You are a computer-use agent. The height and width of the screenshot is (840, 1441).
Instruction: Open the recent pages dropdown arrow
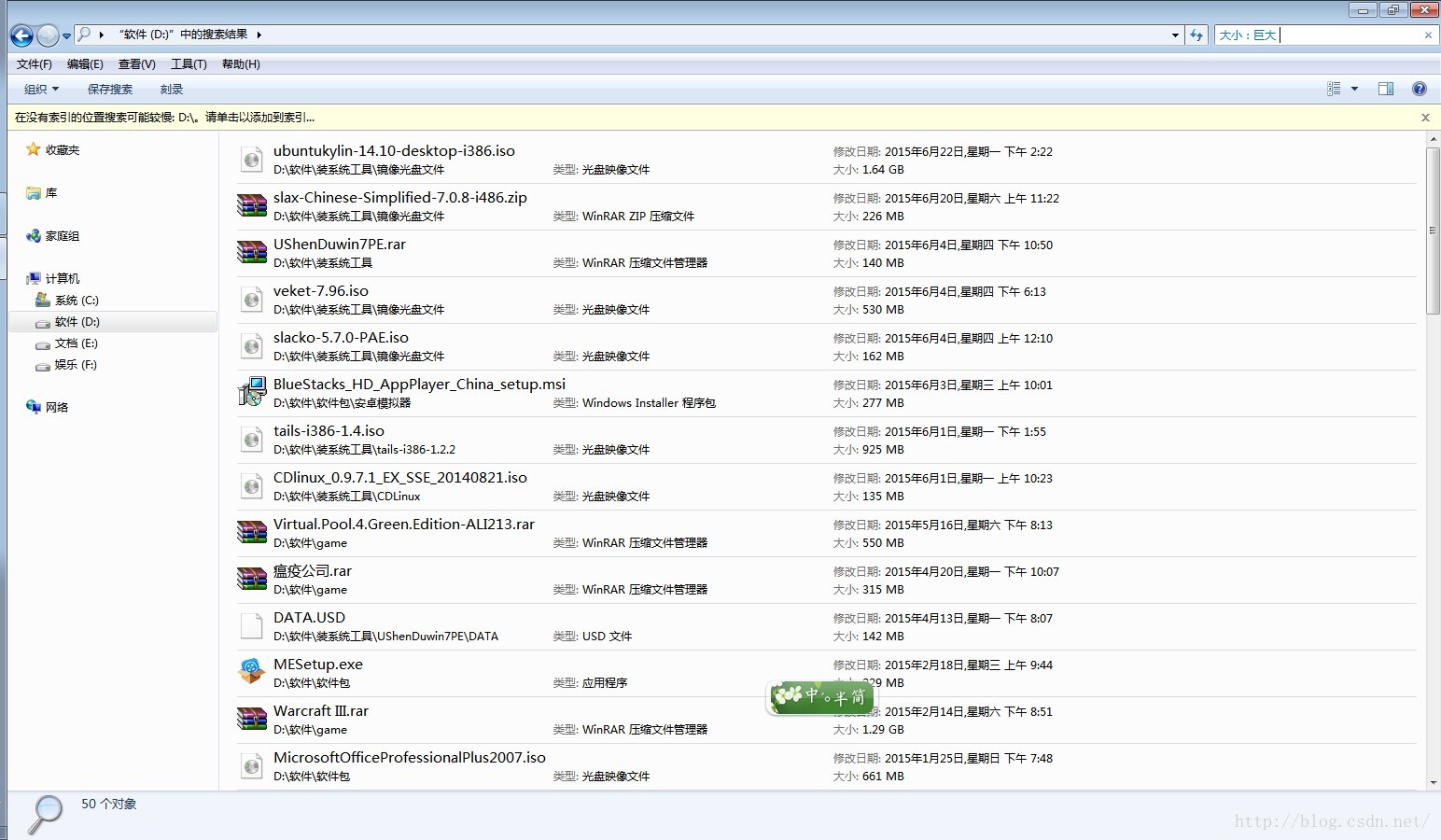[x=66, y=36]
